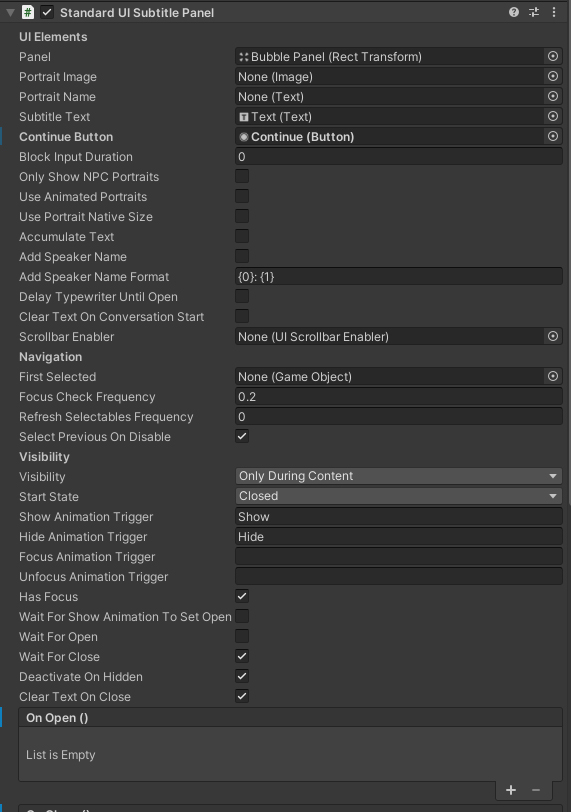Uncheck the Has Focus checkbox
Image resolution: width=571 pixels, height=812 pixels.
pyautogui.click(x=242, y=597)
